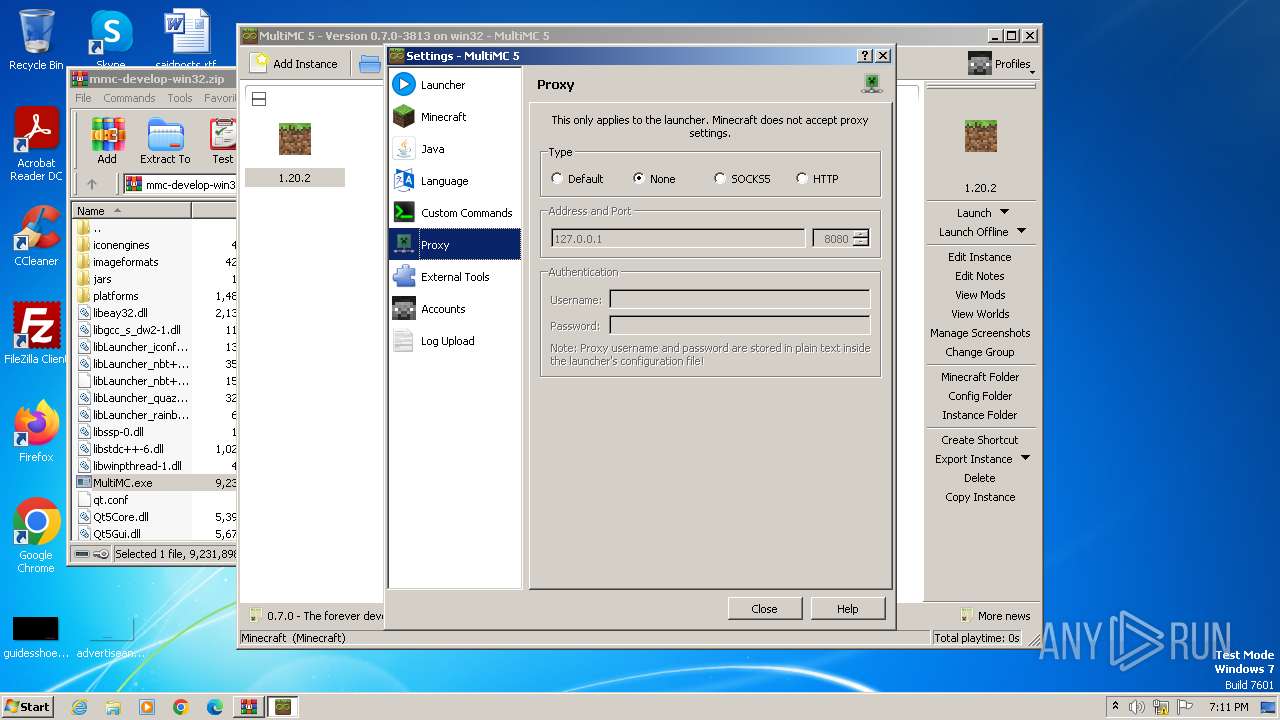Screen dimensions: 1280x720
Task: Click the proxy port spinner 8080
Action: (841, 239)
